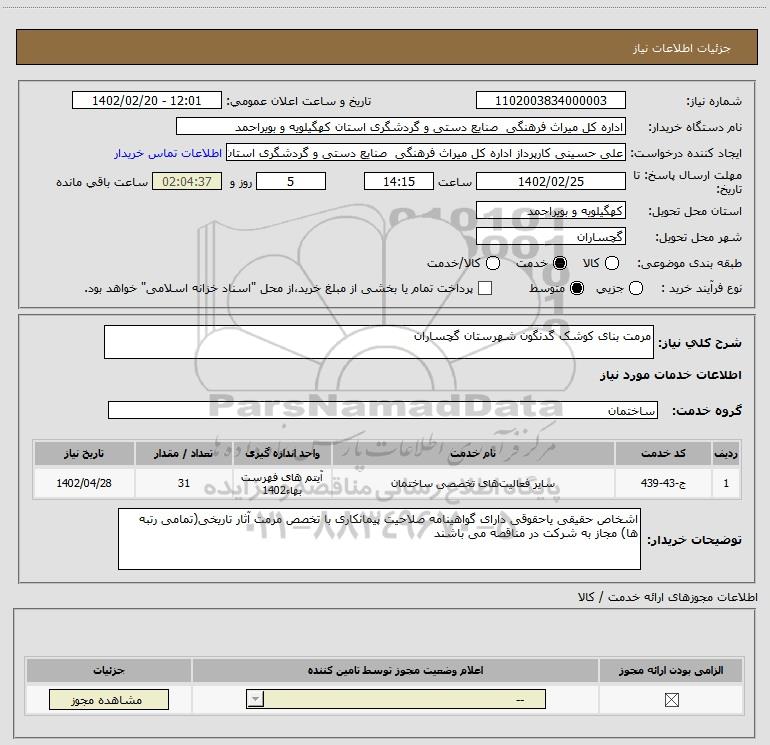Click the شرح کلی نیاز text area
Viewport: 770px width, 745px height.
pos(379,342)
